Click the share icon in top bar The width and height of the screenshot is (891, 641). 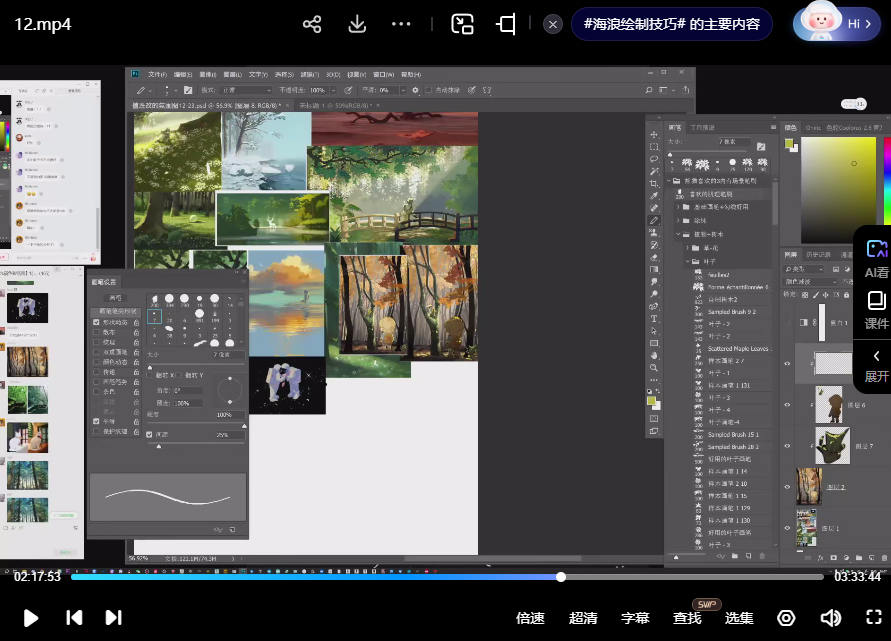click(312, 24)
